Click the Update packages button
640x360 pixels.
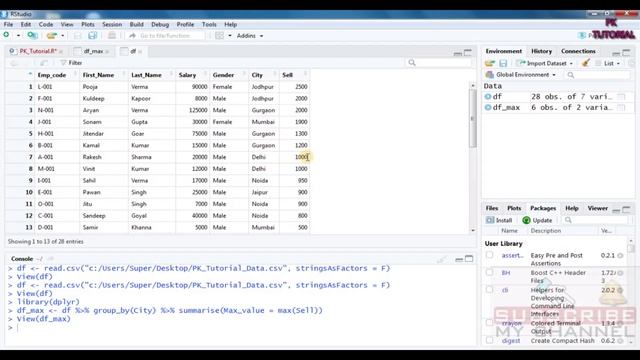click(537, 220)
